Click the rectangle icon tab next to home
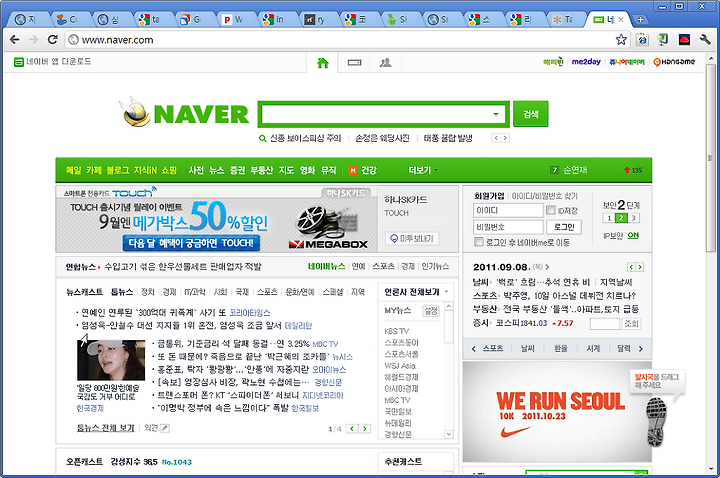Image resolution: width=720 pixels, height=478 pixels. point(354,62)
